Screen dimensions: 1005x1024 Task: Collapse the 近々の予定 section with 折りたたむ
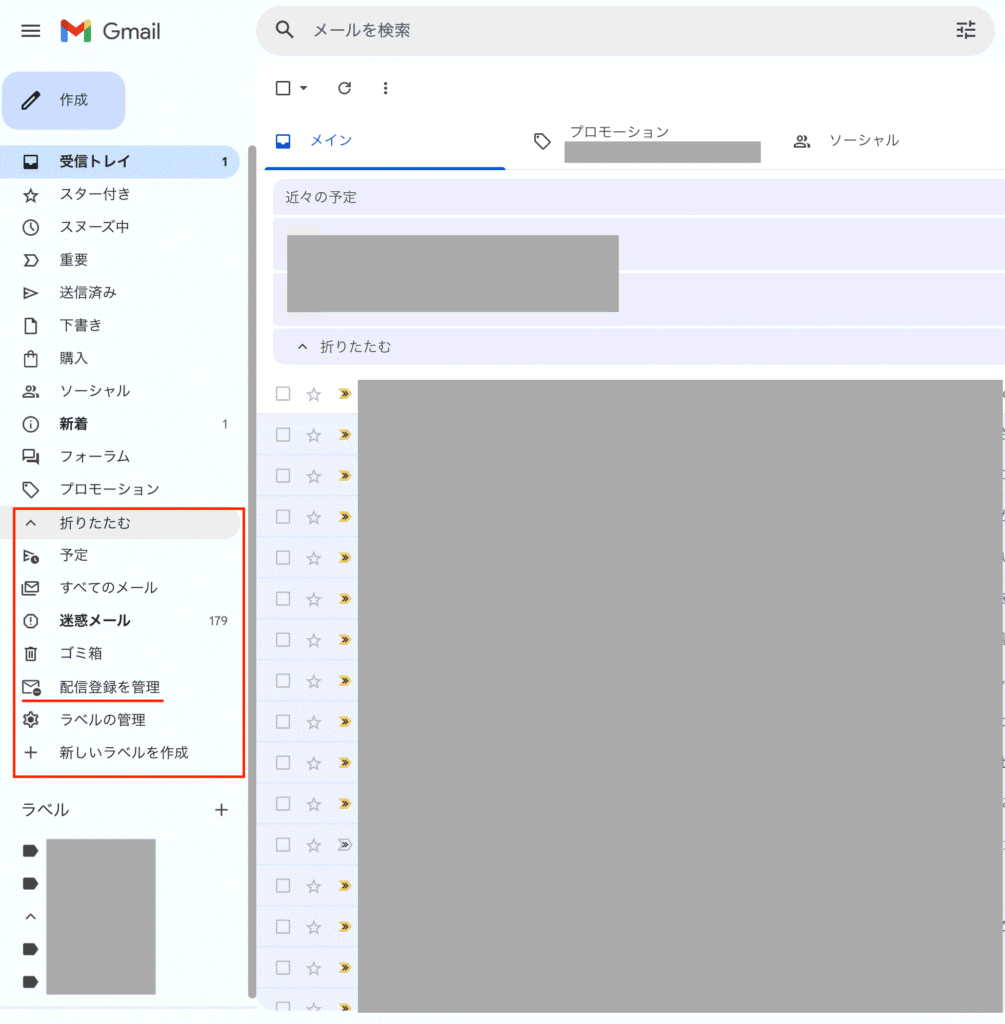click(x=345, y=347)
